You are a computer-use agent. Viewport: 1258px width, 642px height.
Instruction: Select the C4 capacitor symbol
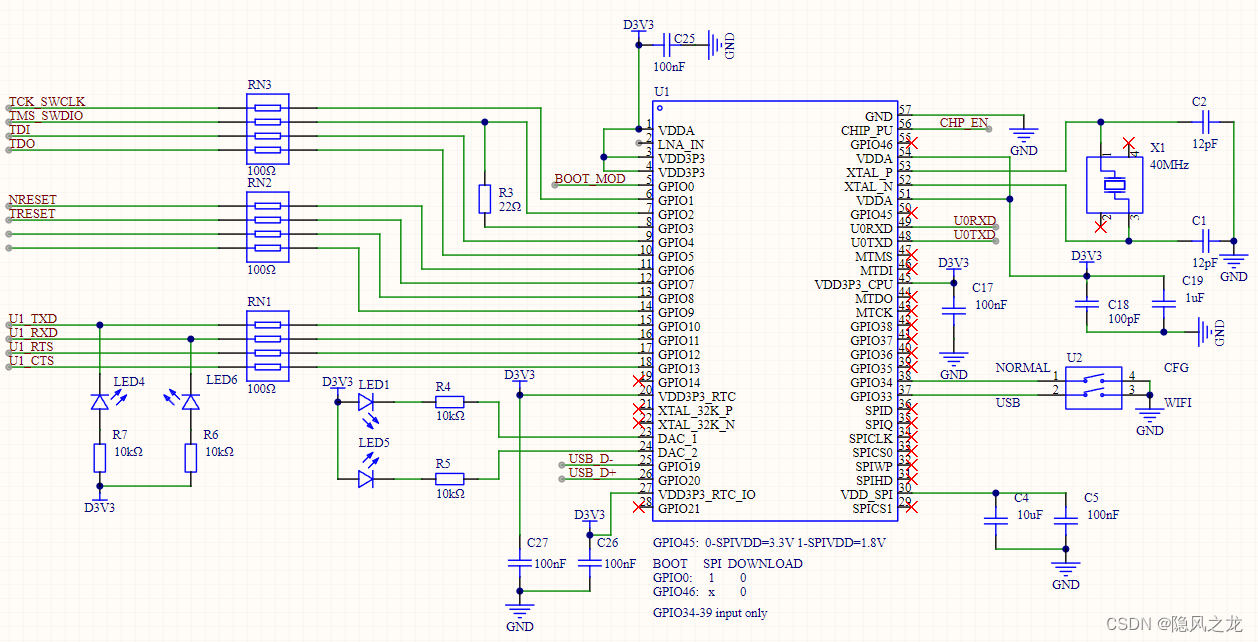tap(995, 521)
